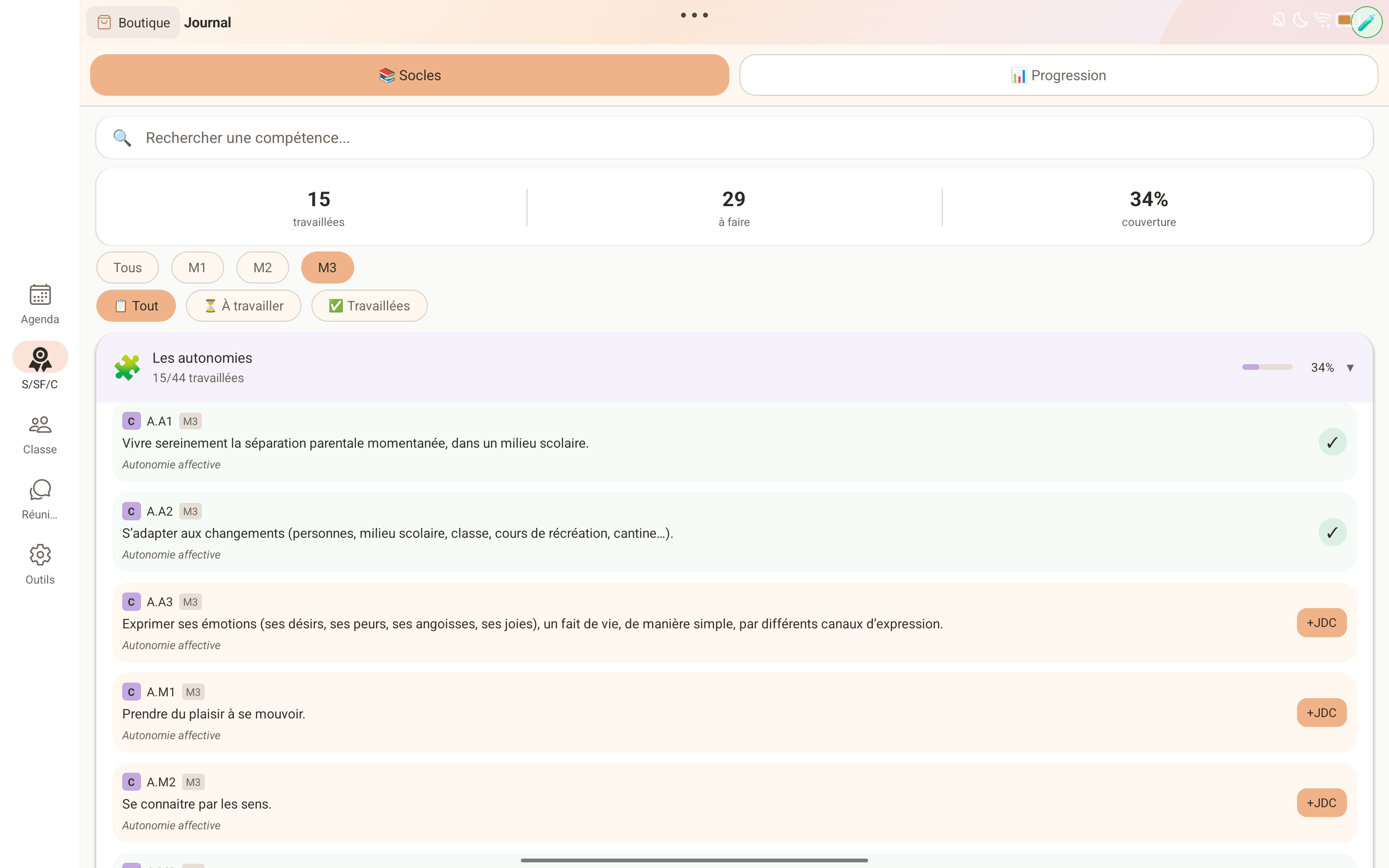This screenshot has height=868, width=1389.
Task: Open Outils via the gear icon
Action: [39, 563]
